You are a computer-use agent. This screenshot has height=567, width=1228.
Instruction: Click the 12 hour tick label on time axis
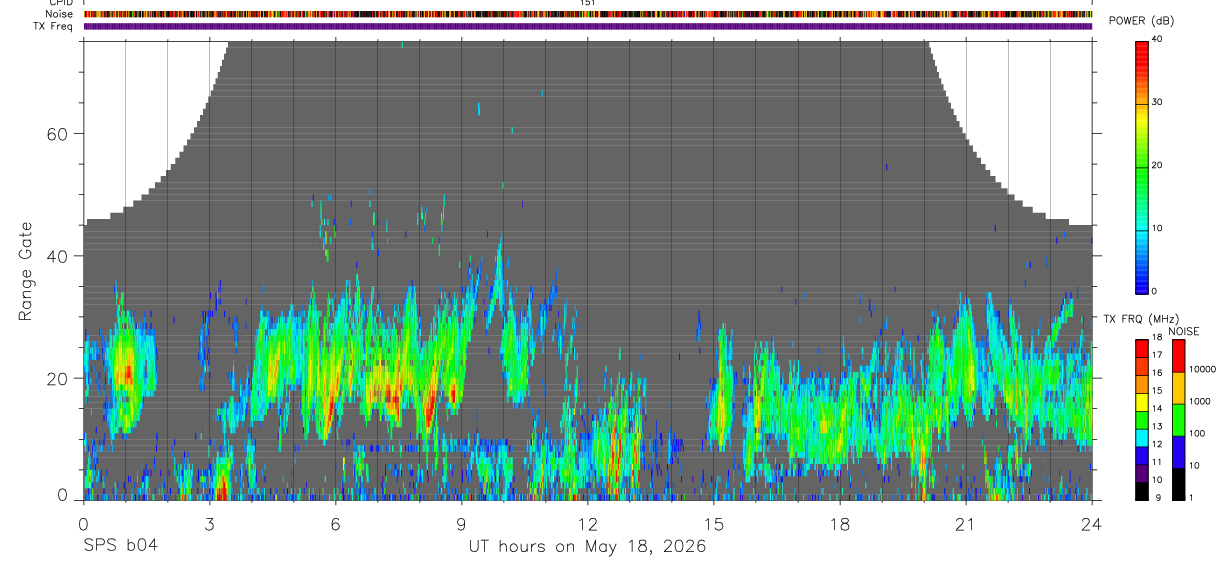(x=588, y=524)
